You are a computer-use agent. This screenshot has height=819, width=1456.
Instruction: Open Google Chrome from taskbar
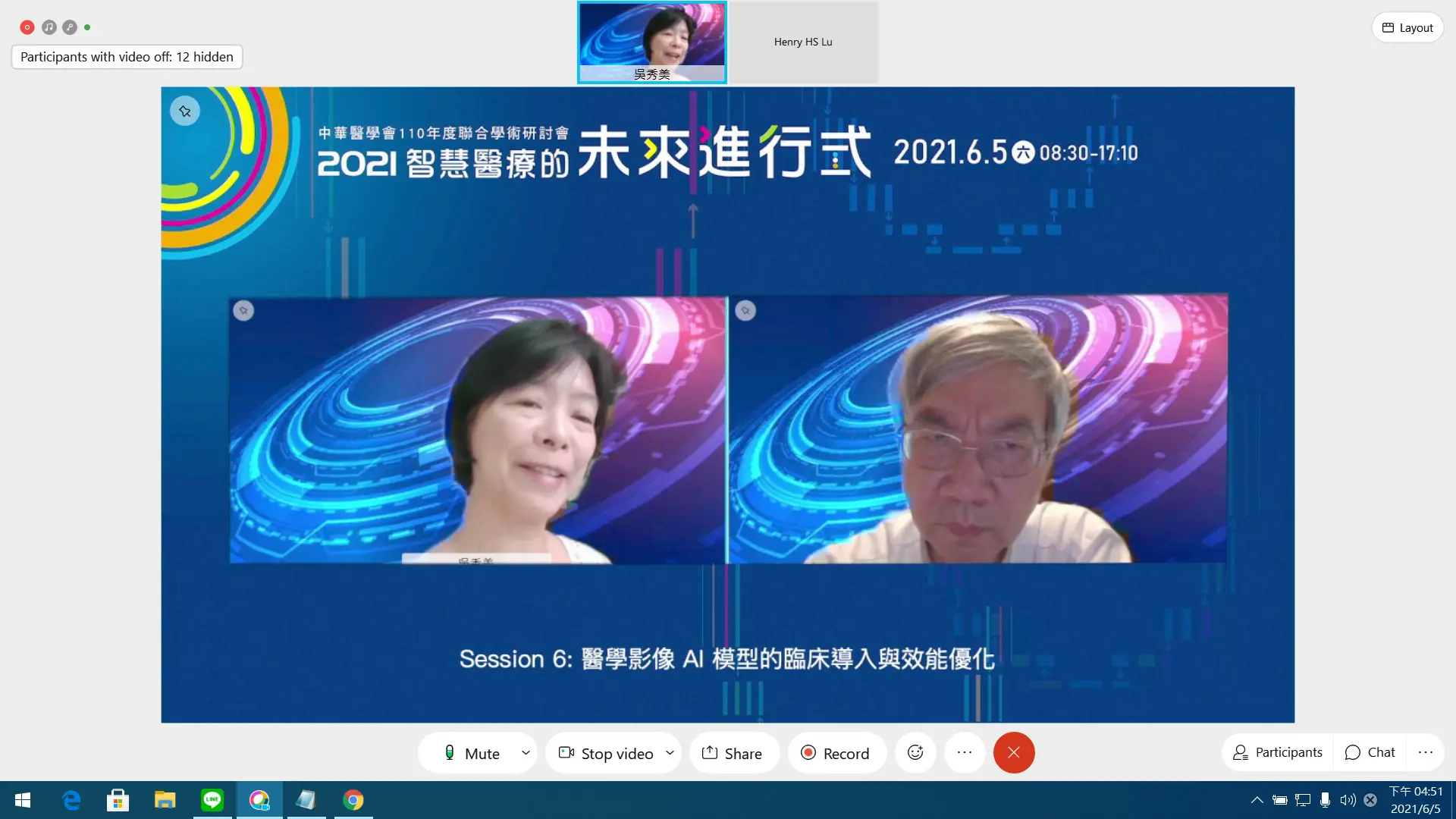point(353,800)
